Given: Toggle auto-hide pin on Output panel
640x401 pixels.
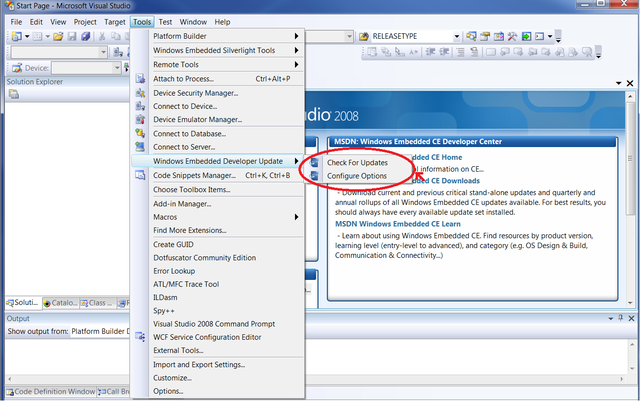Looking at the screenshot, I should pos(621,318).
